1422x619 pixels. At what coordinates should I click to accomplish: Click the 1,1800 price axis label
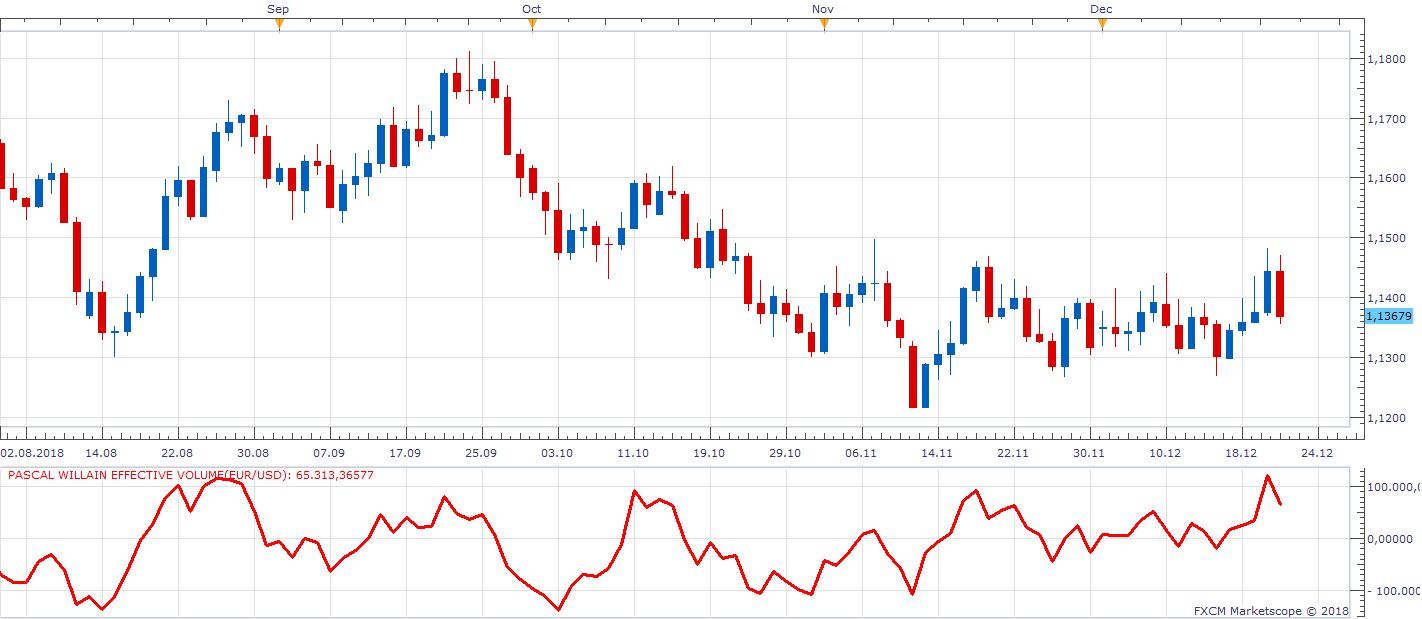[1385, 59]
